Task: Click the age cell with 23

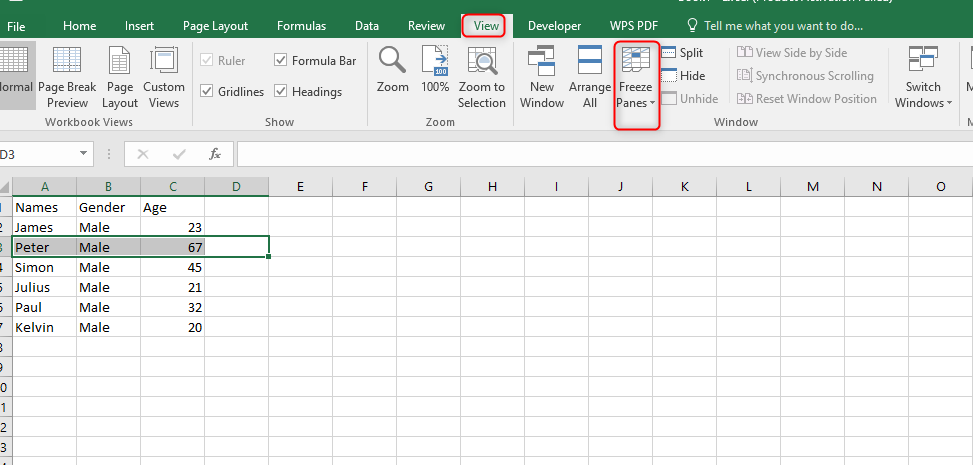Action: 173,227
